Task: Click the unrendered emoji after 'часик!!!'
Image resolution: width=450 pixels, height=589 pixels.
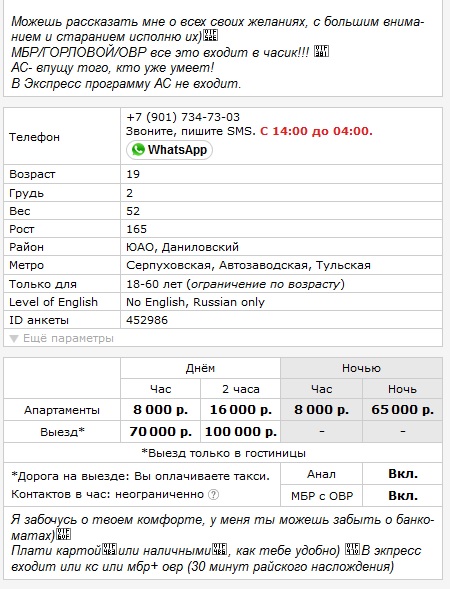Action: (321, 51)
